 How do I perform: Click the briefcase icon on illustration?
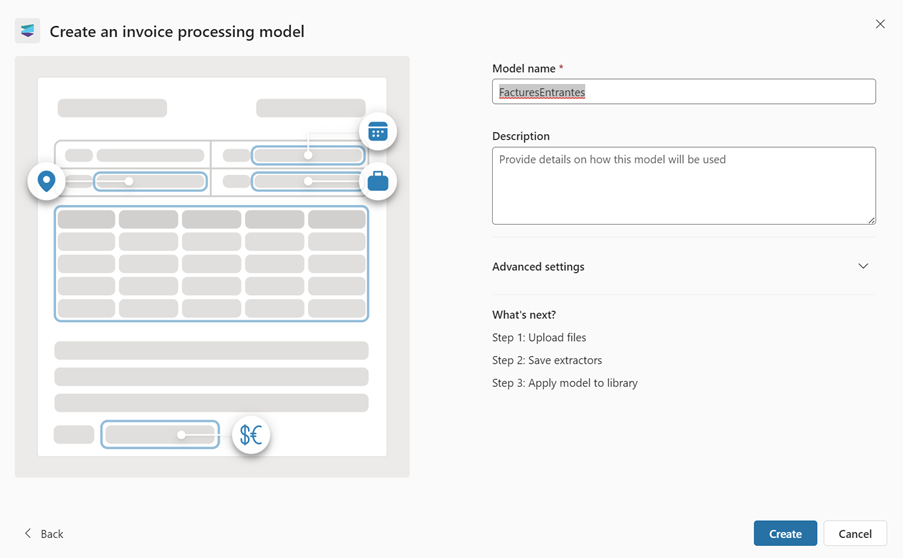point(378,181)
